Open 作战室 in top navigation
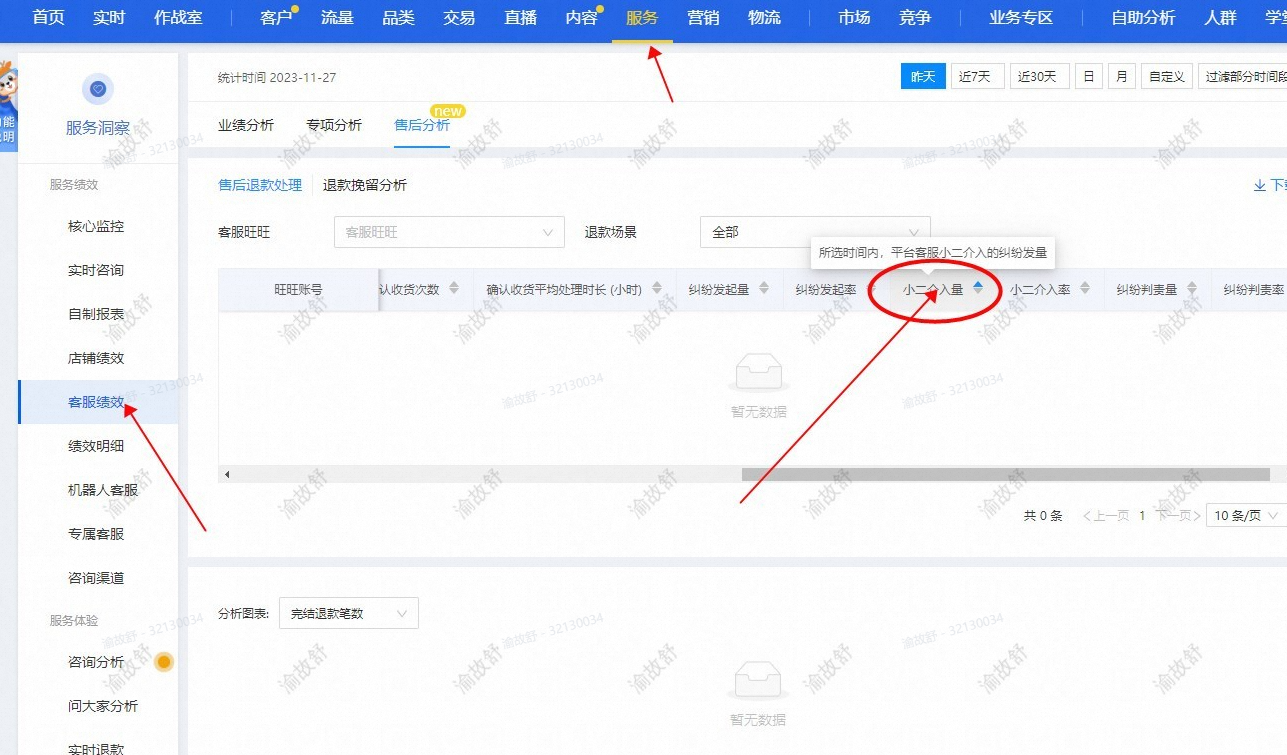Screen dimensions: 1287x755 point(179,17)
